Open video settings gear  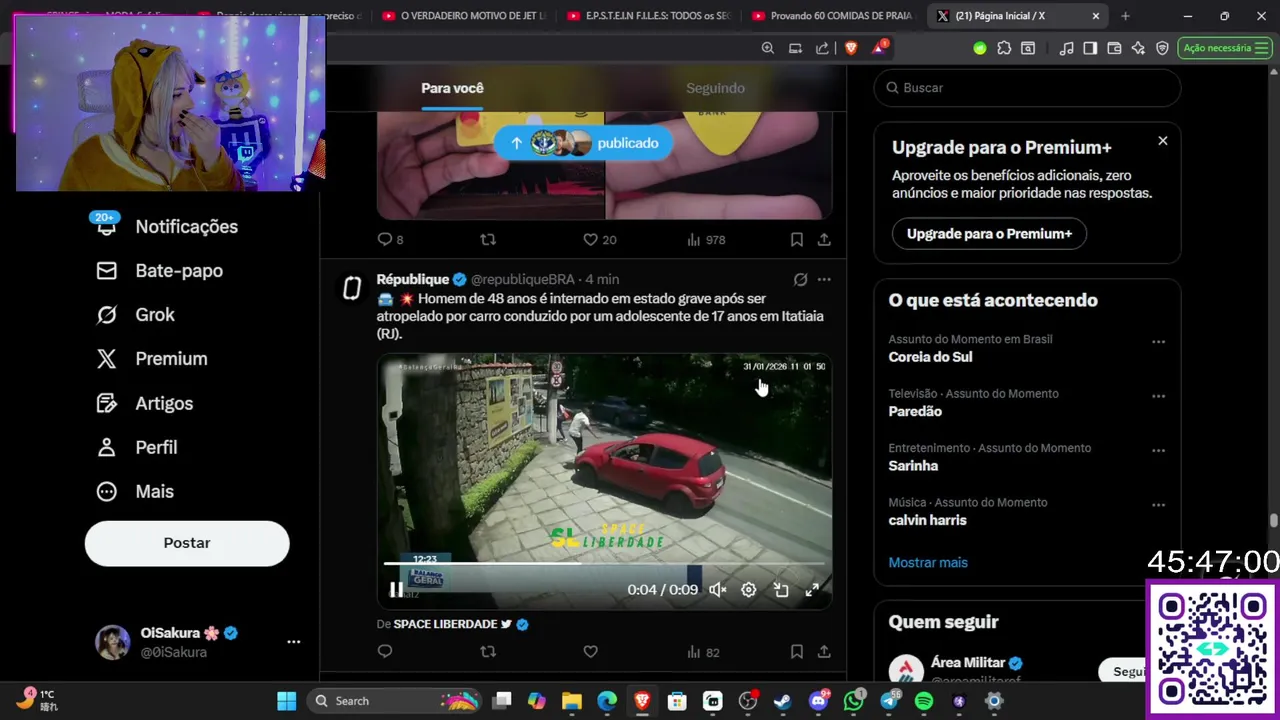pos(748,590)
